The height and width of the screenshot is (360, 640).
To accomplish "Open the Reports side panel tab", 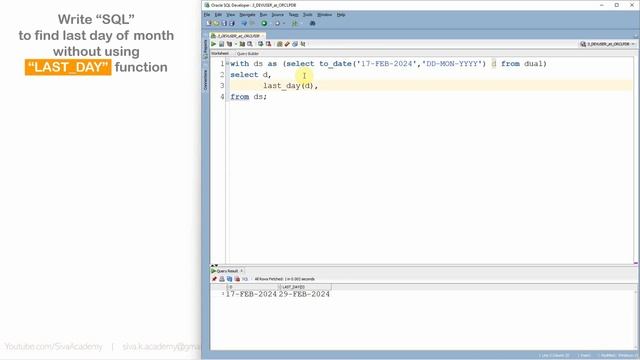I will (205, 49).
